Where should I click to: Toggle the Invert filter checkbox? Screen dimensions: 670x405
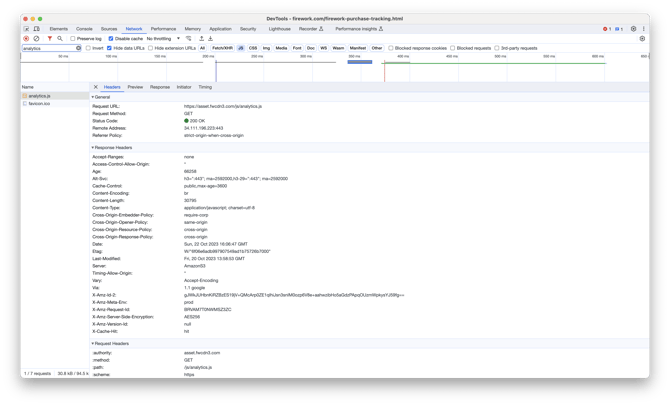click(x=88, y=47)
